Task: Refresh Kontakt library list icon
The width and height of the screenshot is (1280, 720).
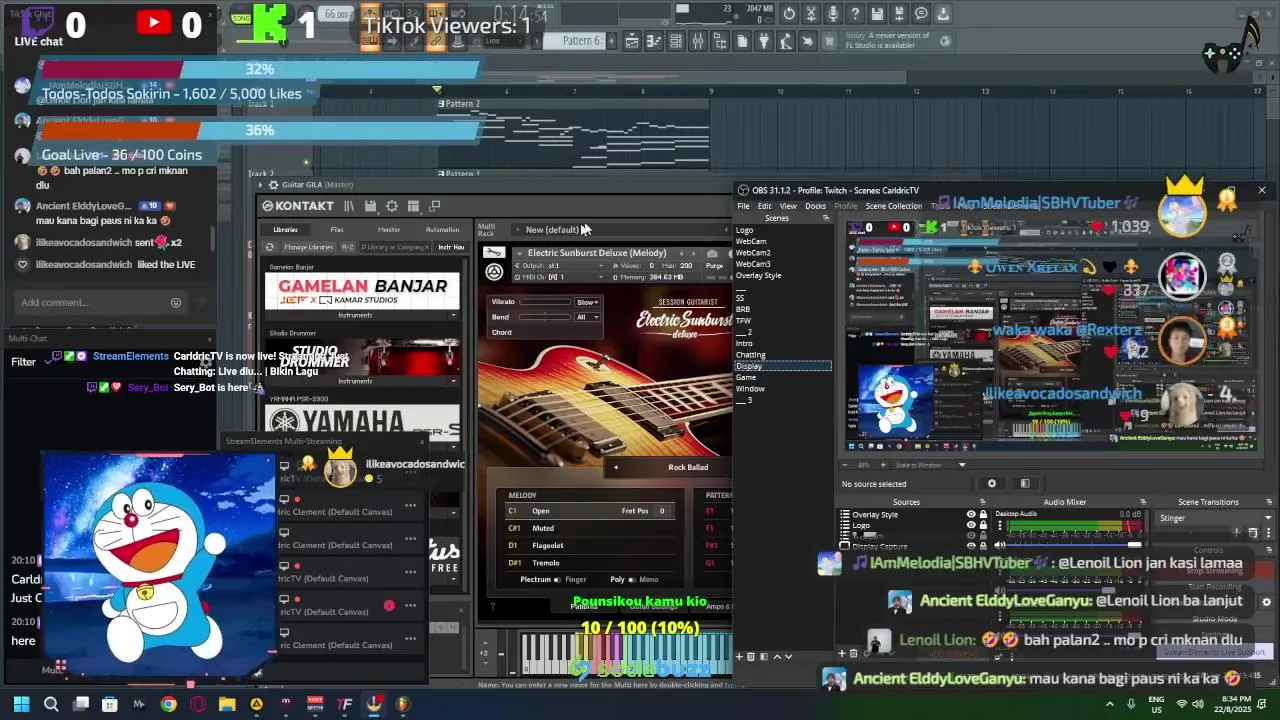Action: pos(269,247)
